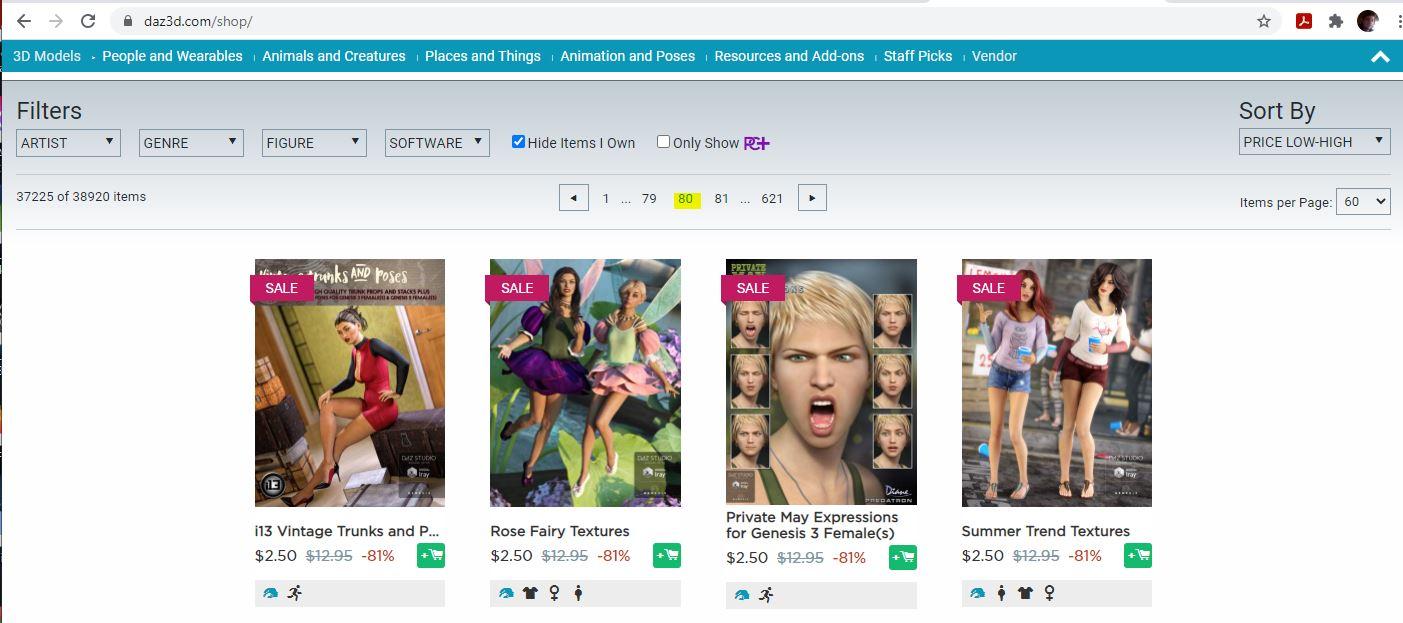
Task: Add Private May Expressions to cart
Action: point(903,558)
